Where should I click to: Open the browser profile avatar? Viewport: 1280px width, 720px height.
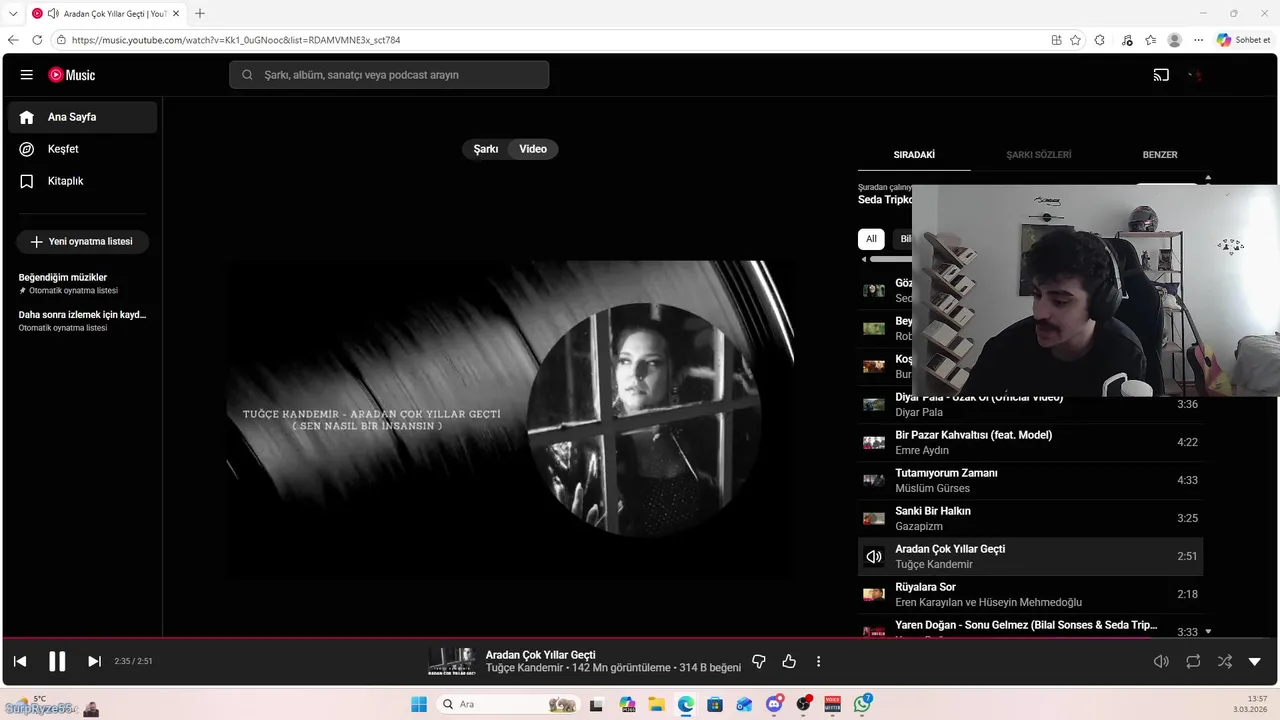point(1175,40)
